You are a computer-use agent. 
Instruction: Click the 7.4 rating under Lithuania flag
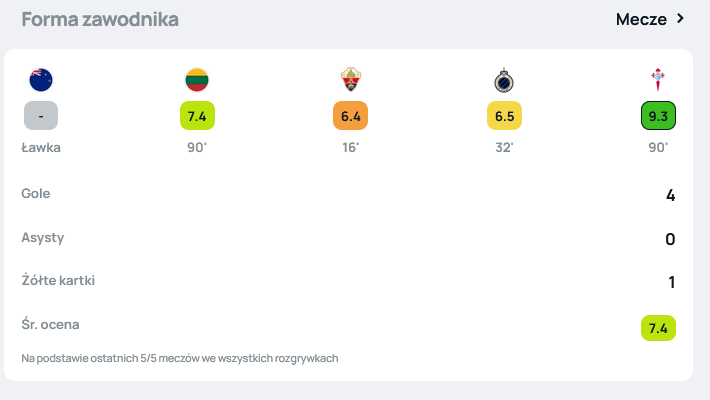click(196, 116)
